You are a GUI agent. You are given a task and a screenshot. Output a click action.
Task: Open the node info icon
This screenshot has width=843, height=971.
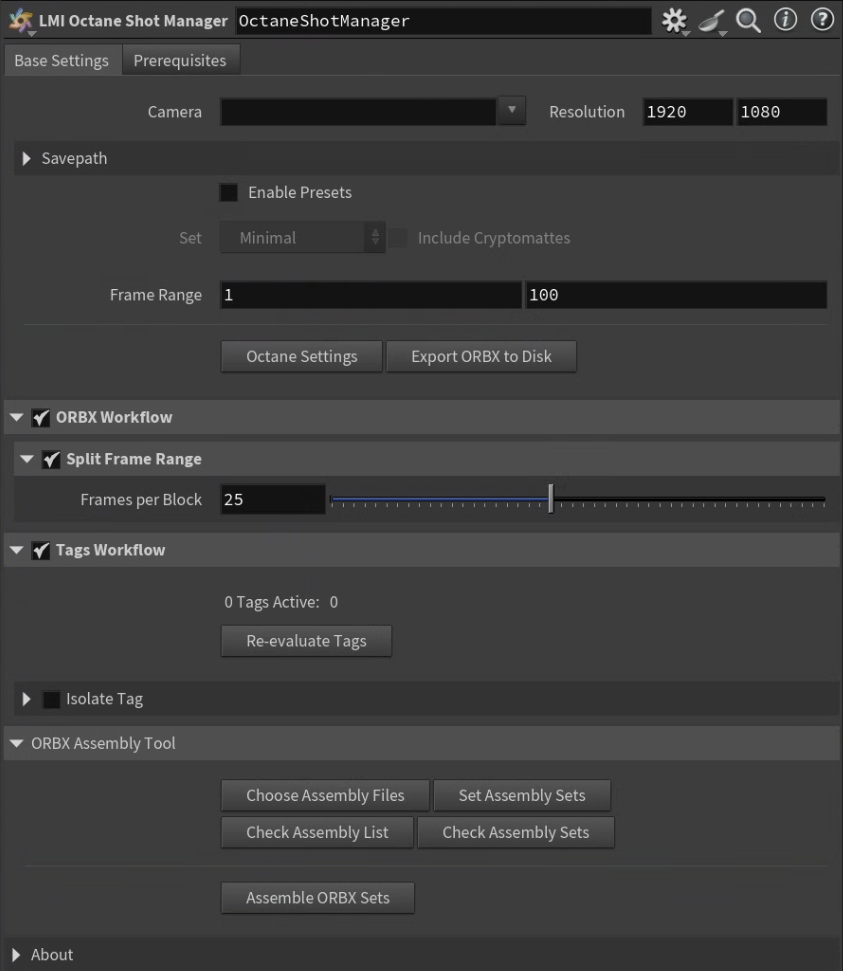[x=785, y=20]
